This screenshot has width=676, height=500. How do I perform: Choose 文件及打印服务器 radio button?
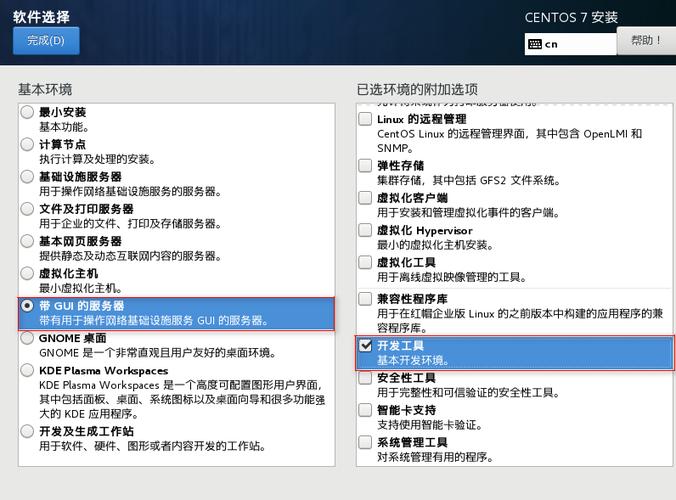(27, 209)
